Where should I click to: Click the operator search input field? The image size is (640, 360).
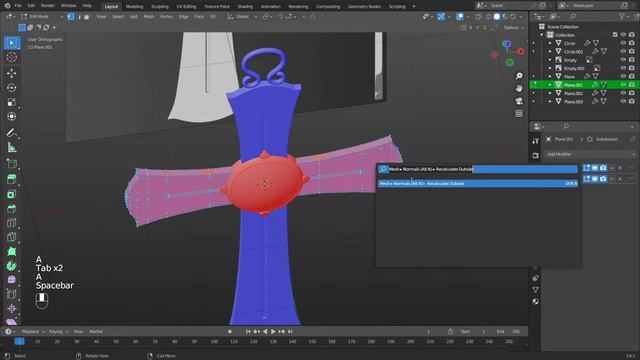point(478,169)
